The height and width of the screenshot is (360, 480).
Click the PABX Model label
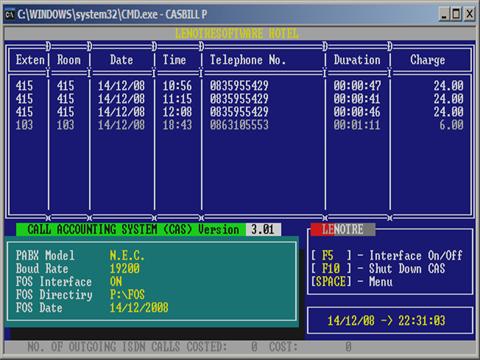tap(45, 256)
